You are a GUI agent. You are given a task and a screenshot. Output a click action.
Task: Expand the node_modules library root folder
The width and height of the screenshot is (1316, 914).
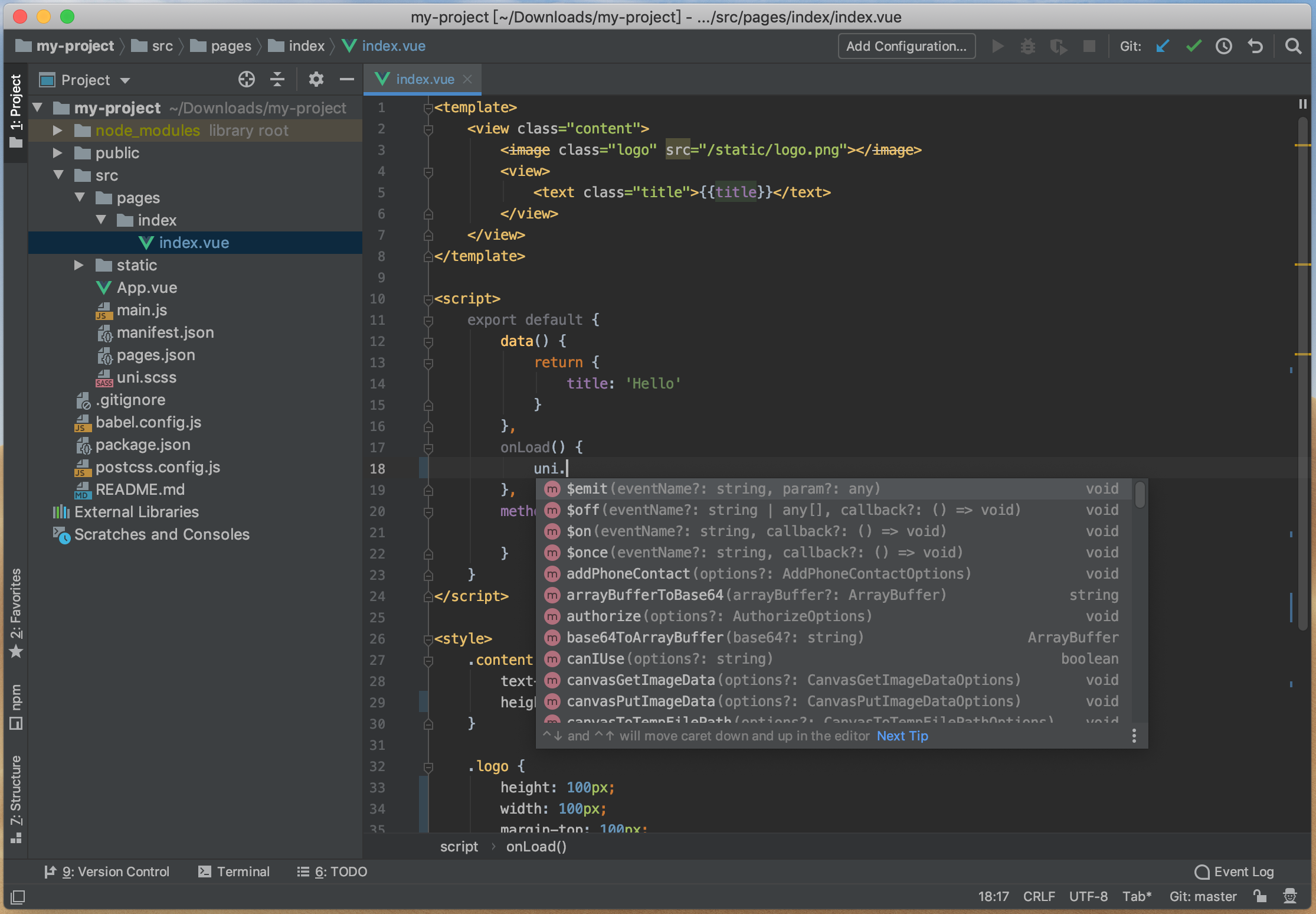click(x=58, y=130)
